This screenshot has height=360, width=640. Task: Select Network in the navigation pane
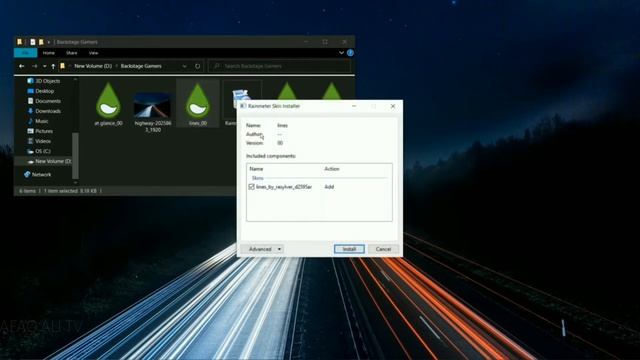pyautogui.click(x=38, y=174)
